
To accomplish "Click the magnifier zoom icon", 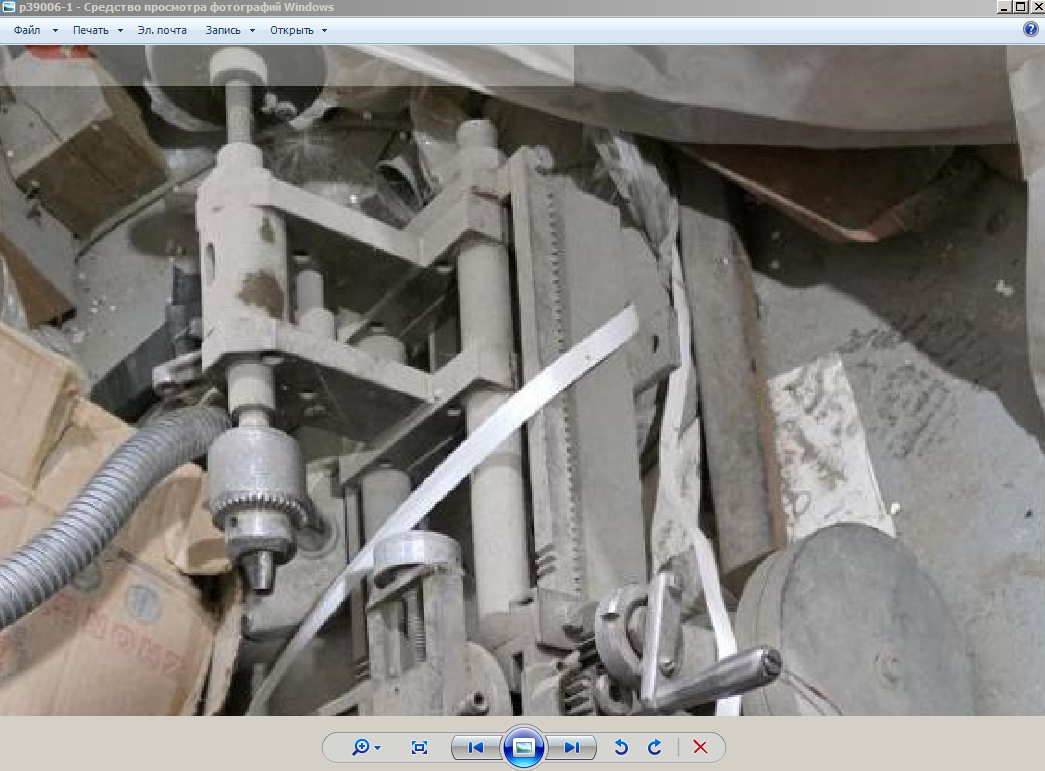I will coord(361,747).
